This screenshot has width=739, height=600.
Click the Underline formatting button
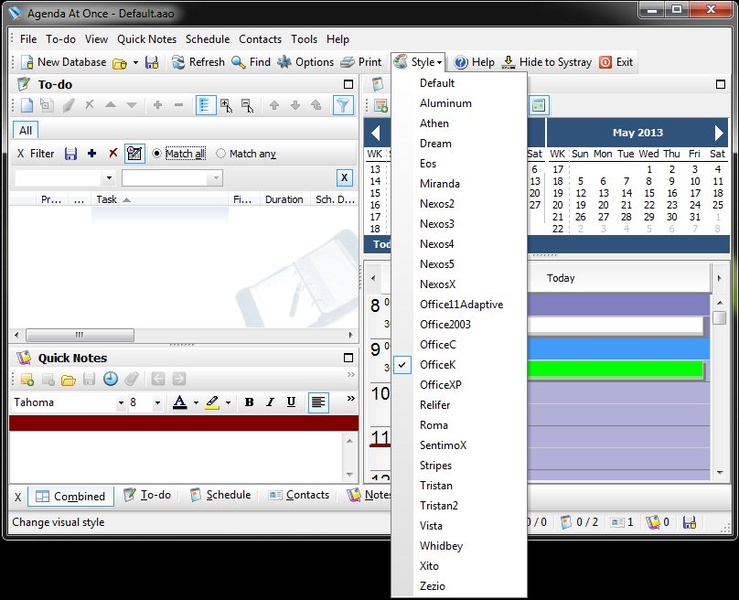click(291, 402)
